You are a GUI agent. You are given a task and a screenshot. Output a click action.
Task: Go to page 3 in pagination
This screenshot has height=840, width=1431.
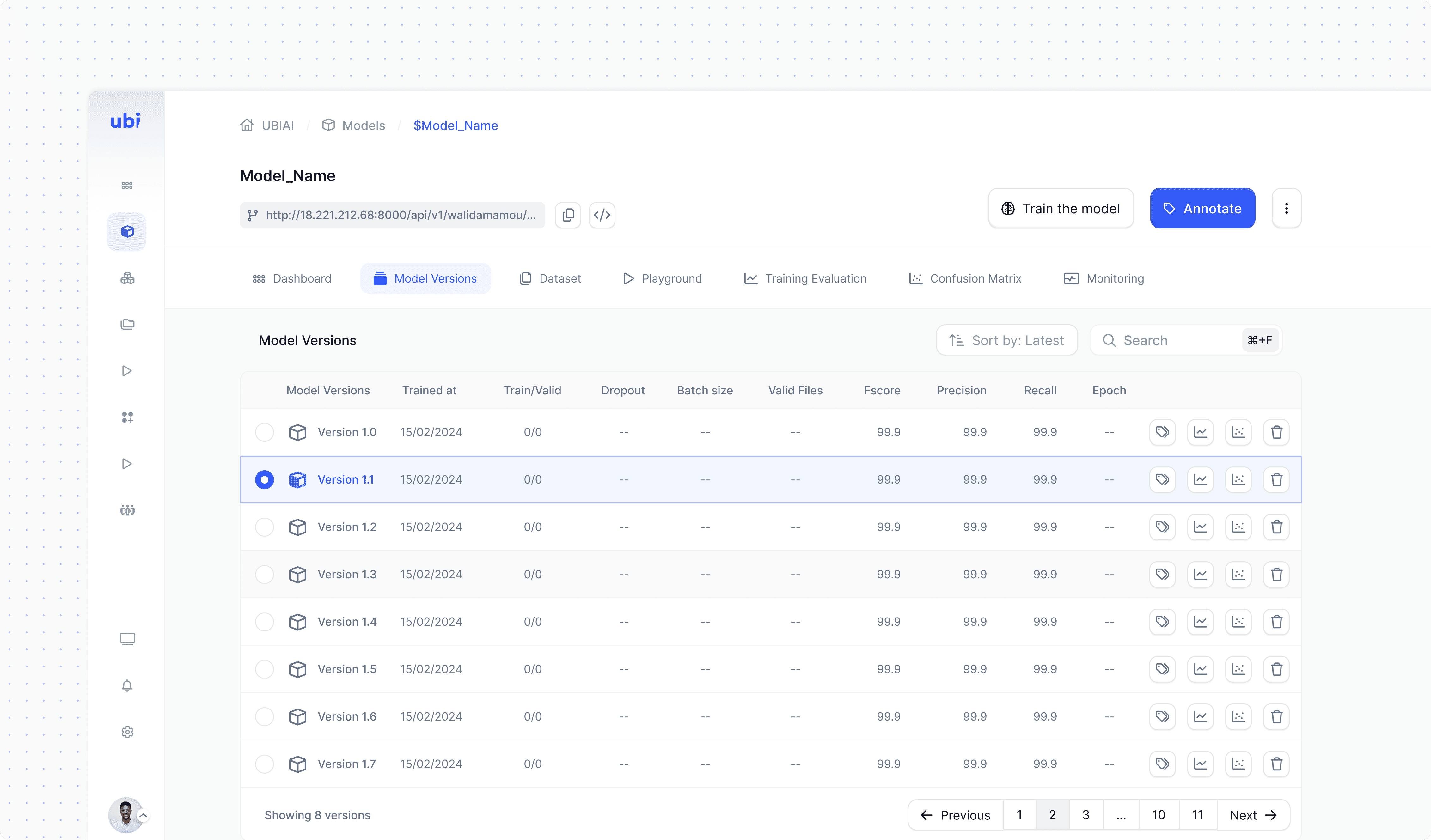coord(1085,815)
